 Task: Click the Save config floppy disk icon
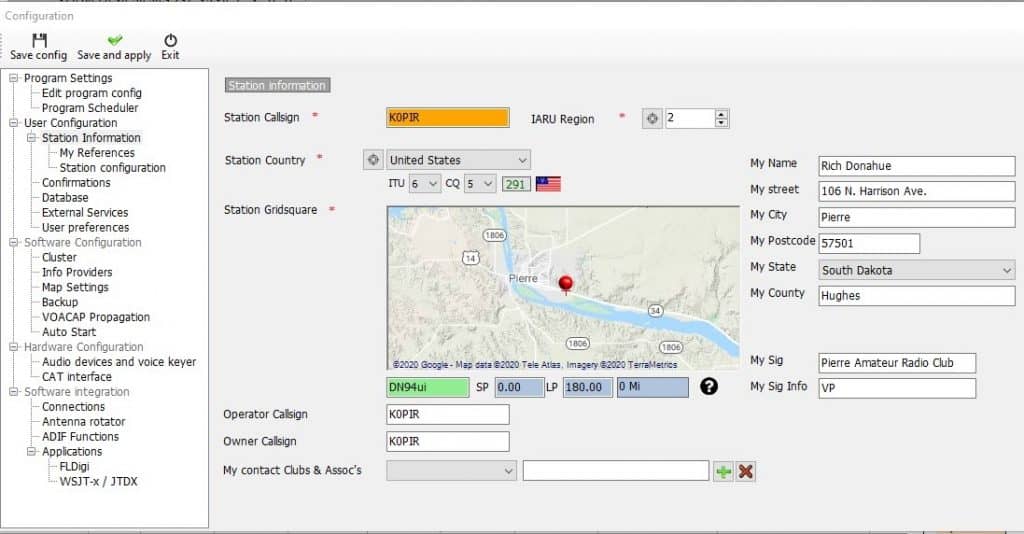[x=39, y=41]
